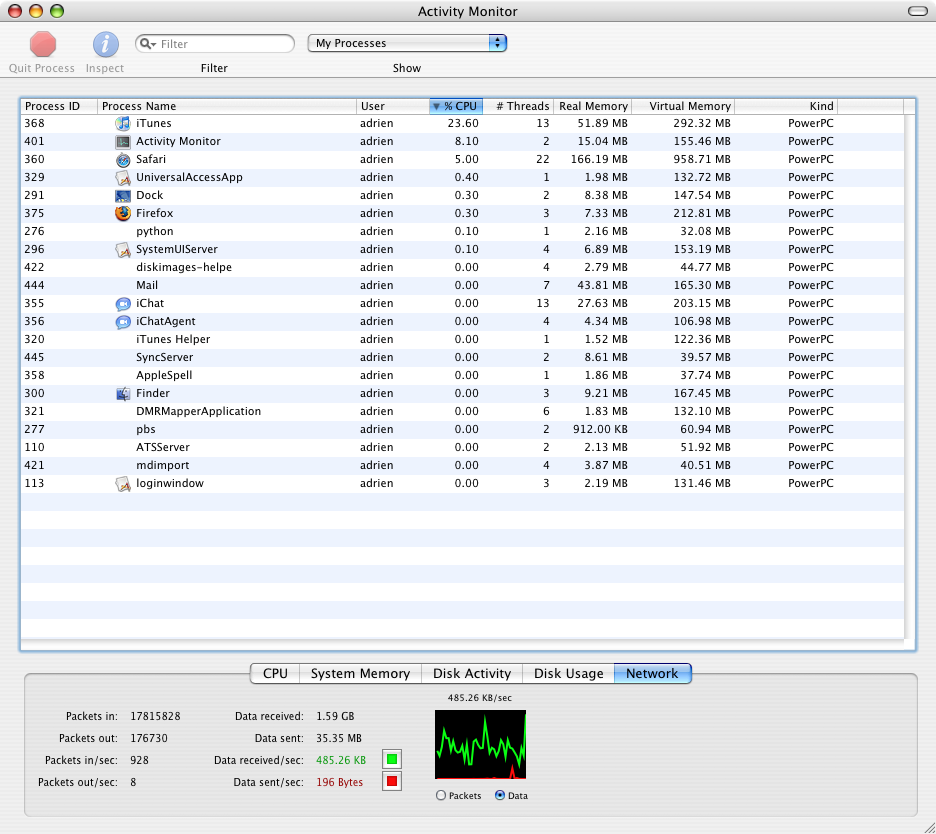Select the iTunes Helper process row
This screenshot has height=834, width=936.
coord(463,340)
